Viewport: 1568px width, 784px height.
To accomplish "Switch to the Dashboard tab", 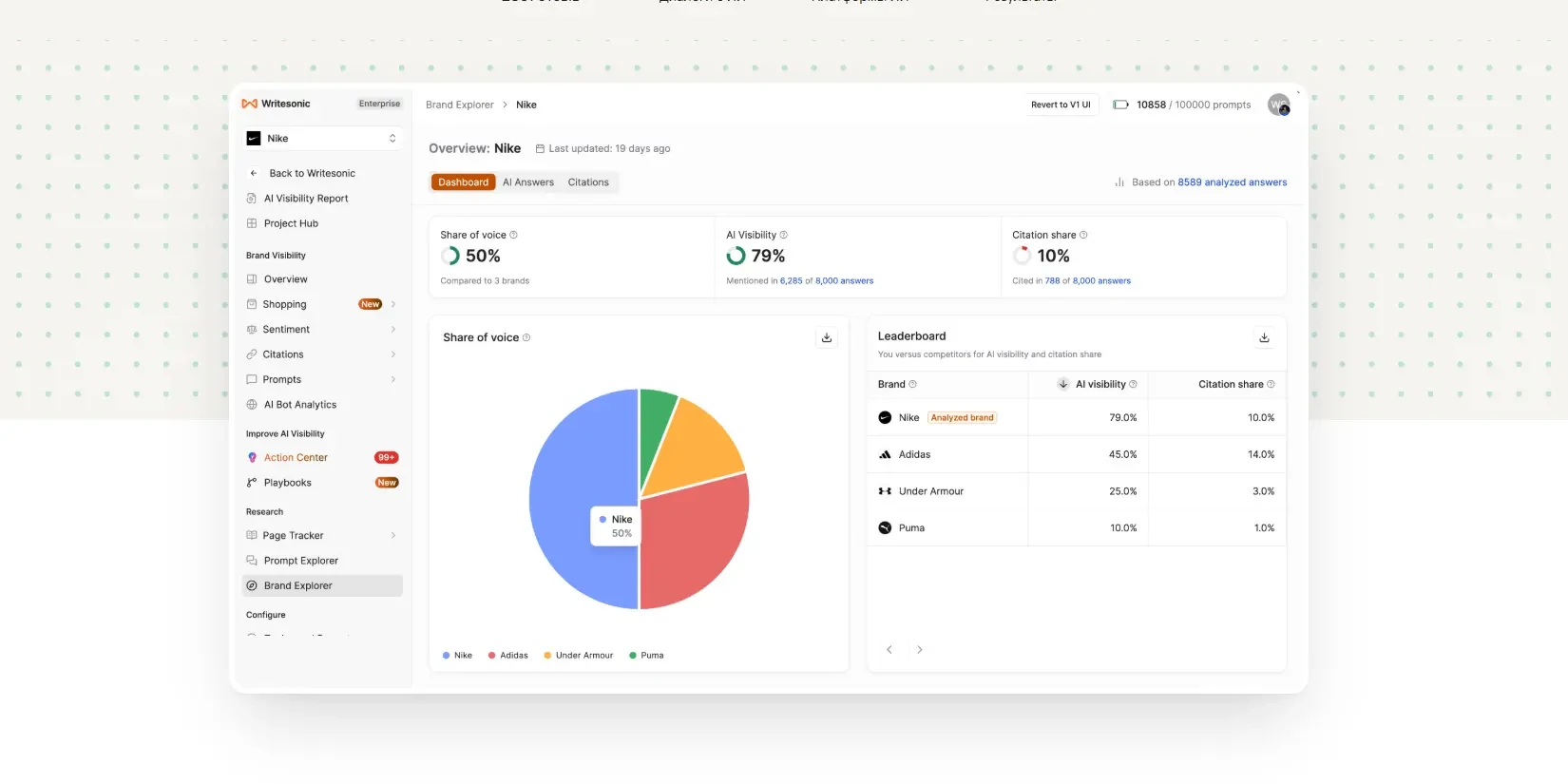I will [x=464, y=182].
